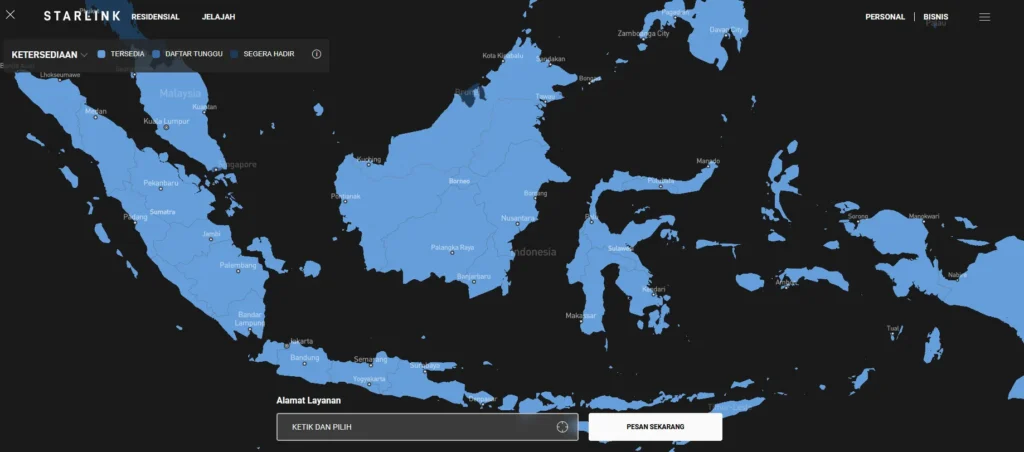The image size is (1024, 452).
Task: Switch to the PERSONAL section
Action: [885, 17]
